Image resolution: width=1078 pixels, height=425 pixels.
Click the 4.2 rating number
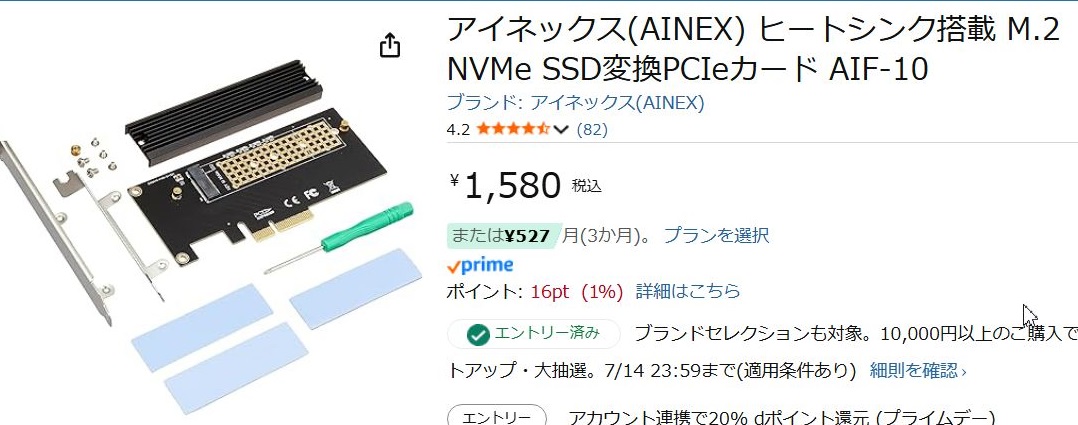click(x=459, y=129)
